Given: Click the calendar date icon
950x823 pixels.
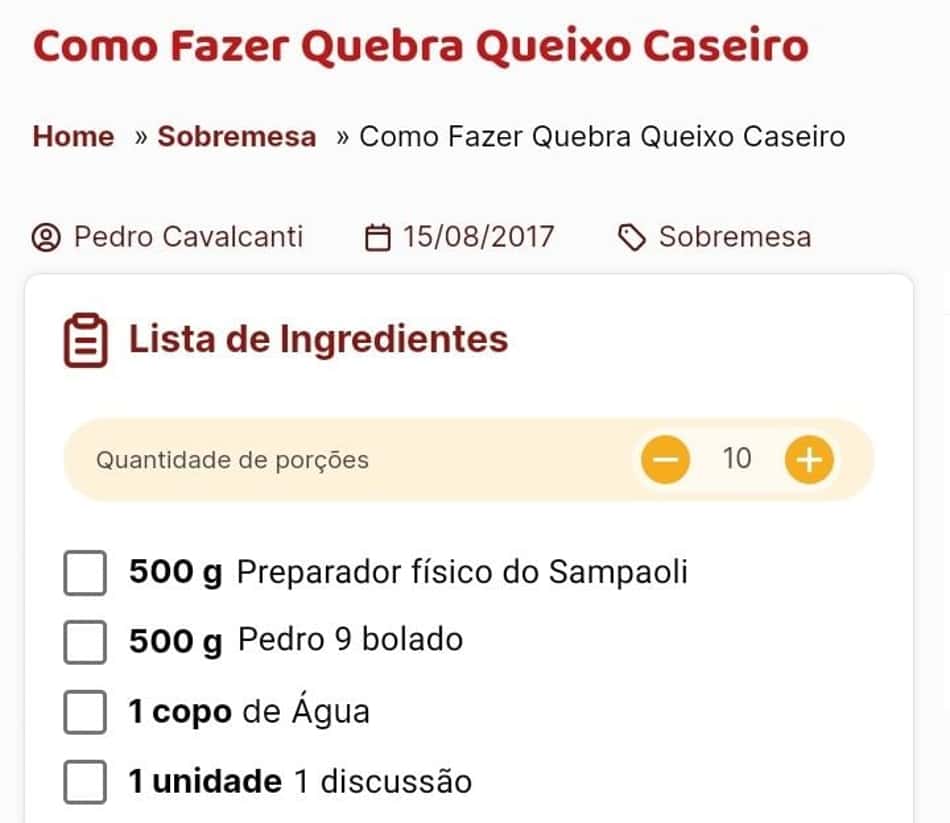Looking at the screenshot, I should click(x=377, y=237).
